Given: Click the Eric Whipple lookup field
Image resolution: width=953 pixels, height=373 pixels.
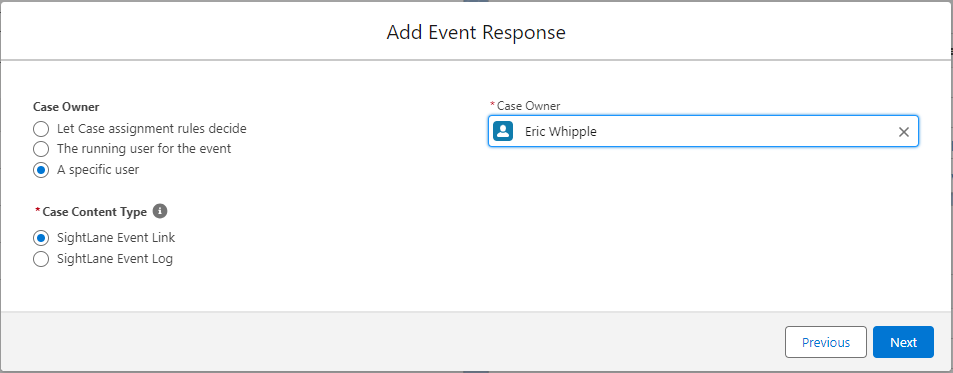Looking at the screenshot, I should click(x=703, y=131).
